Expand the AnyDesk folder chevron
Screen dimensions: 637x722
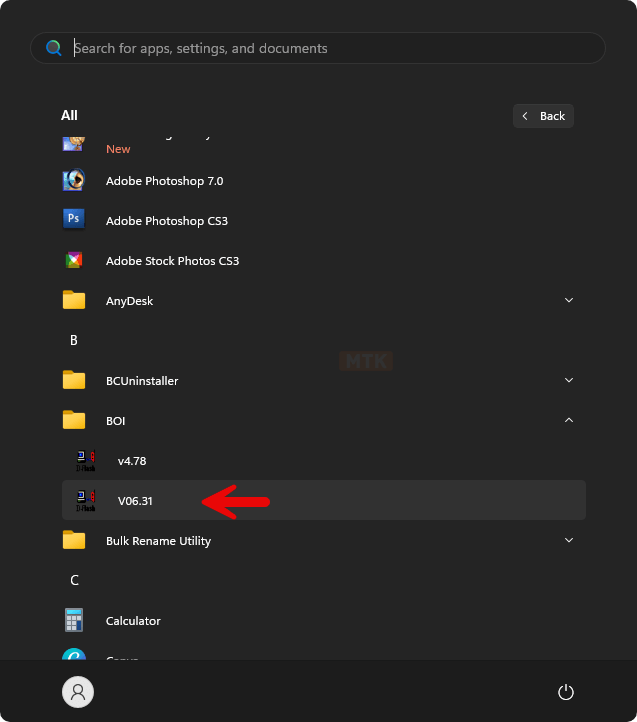tap(569, 301)
